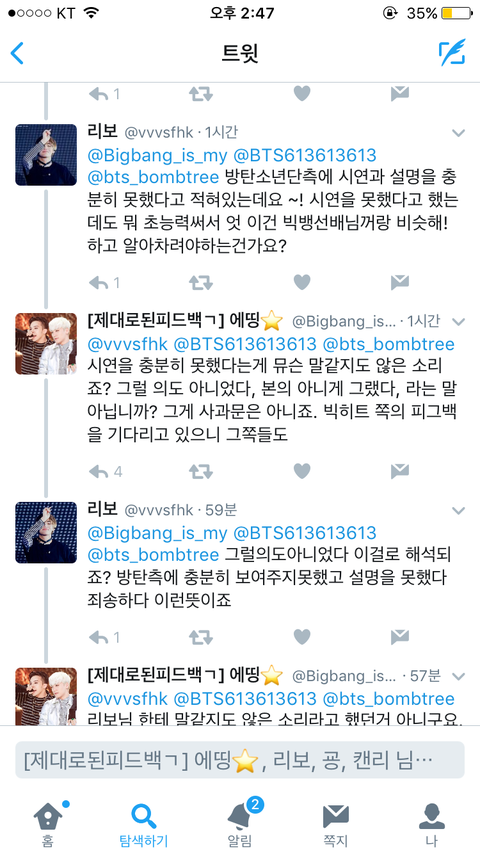Viewport: 480px width, 854px height.
Task: Retweet 리보's 1시간 tweet
Action: pyautogui.click(x=200, y=282)
